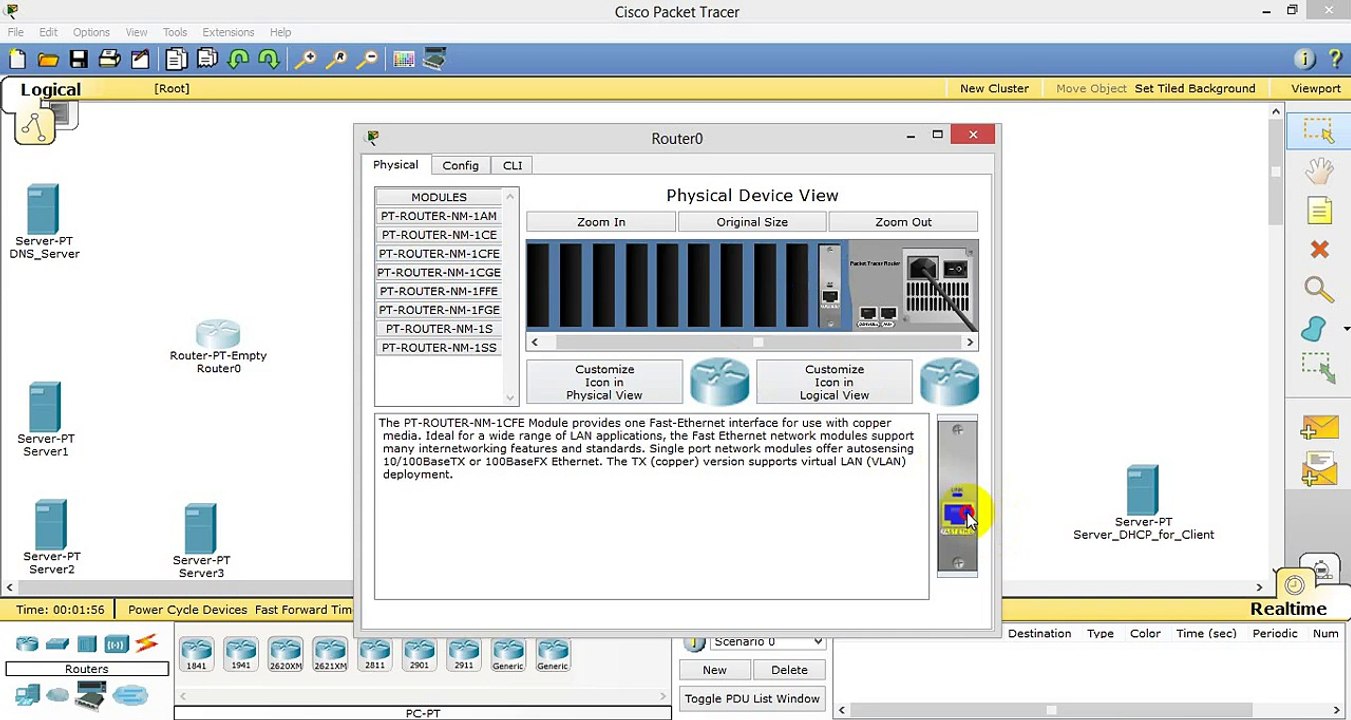Screen dimensions: 1351x720
Task: Choose the Select tool in the right sidebar
Action: [1319, 131]
